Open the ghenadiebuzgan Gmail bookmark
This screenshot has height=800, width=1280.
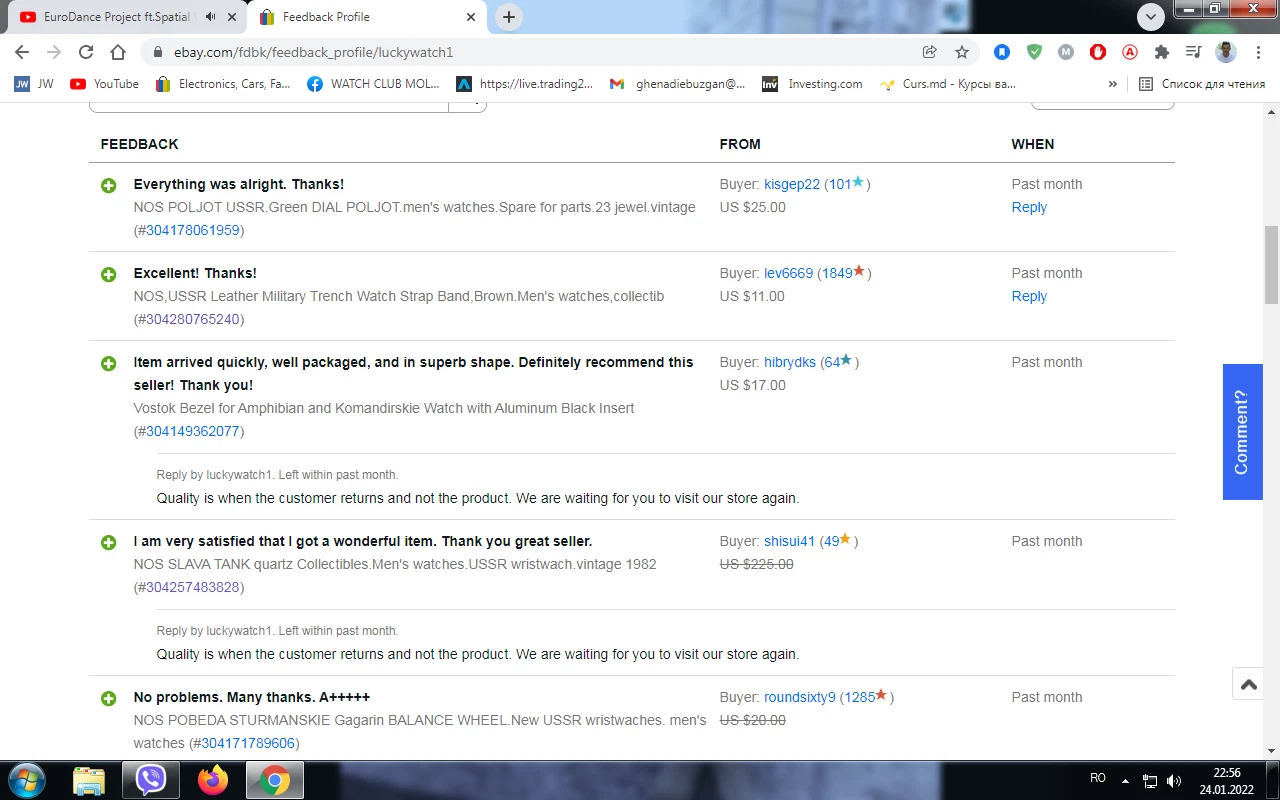(677, 84)
